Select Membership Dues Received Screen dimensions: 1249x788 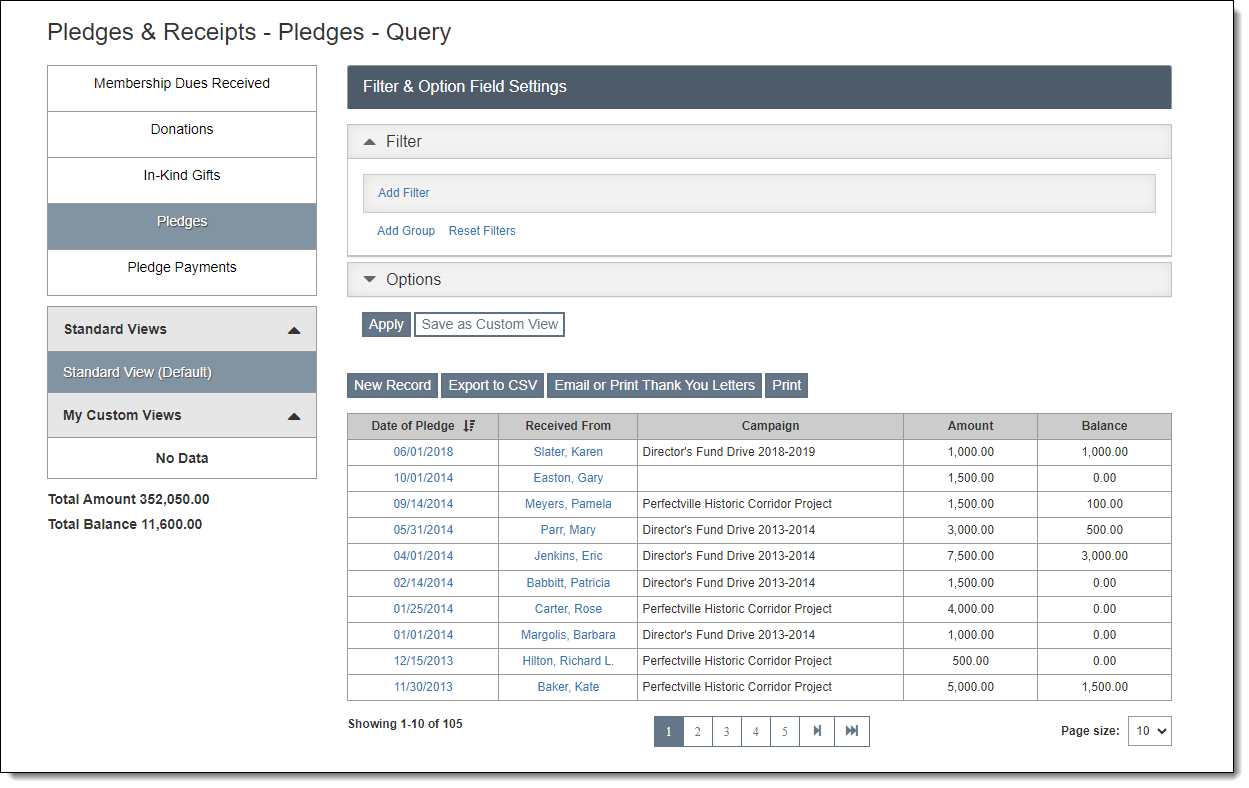[x=182, y=84]
